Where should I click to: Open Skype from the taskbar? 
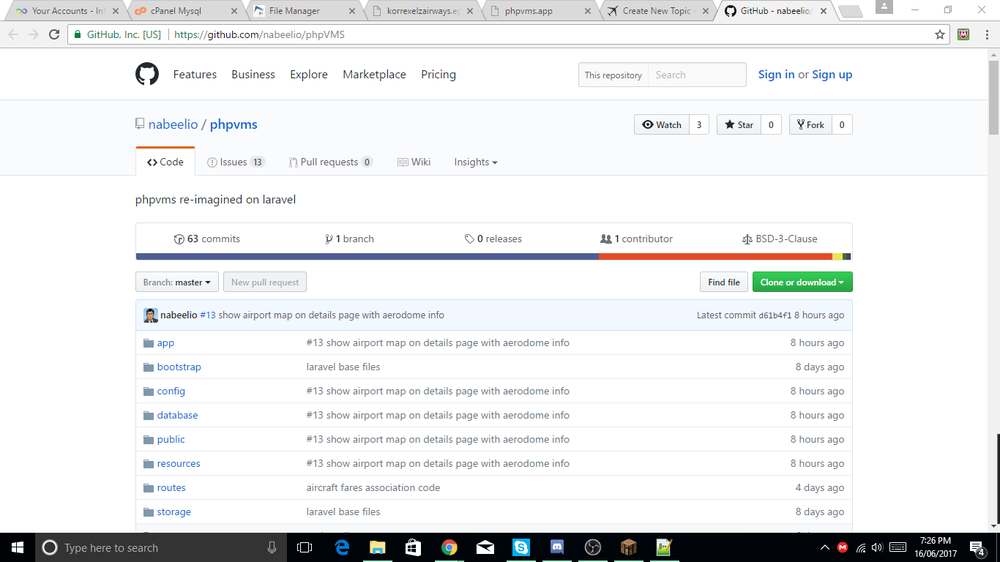tap(521, 547)
